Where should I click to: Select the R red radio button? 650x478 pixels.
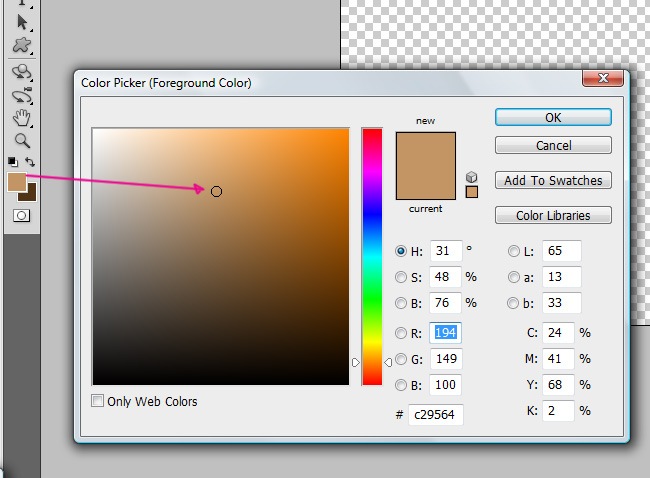tap(400, 333)
